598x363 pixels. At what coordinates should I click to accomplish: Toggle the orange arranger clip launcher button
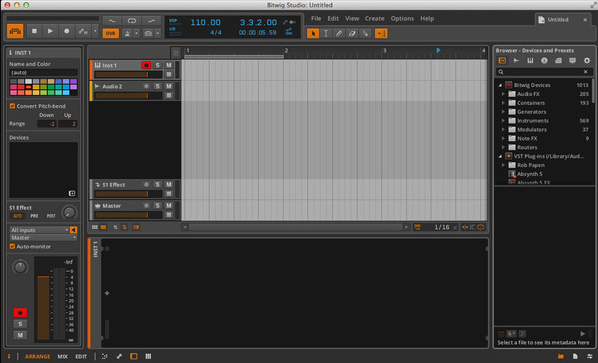[15, 31]
